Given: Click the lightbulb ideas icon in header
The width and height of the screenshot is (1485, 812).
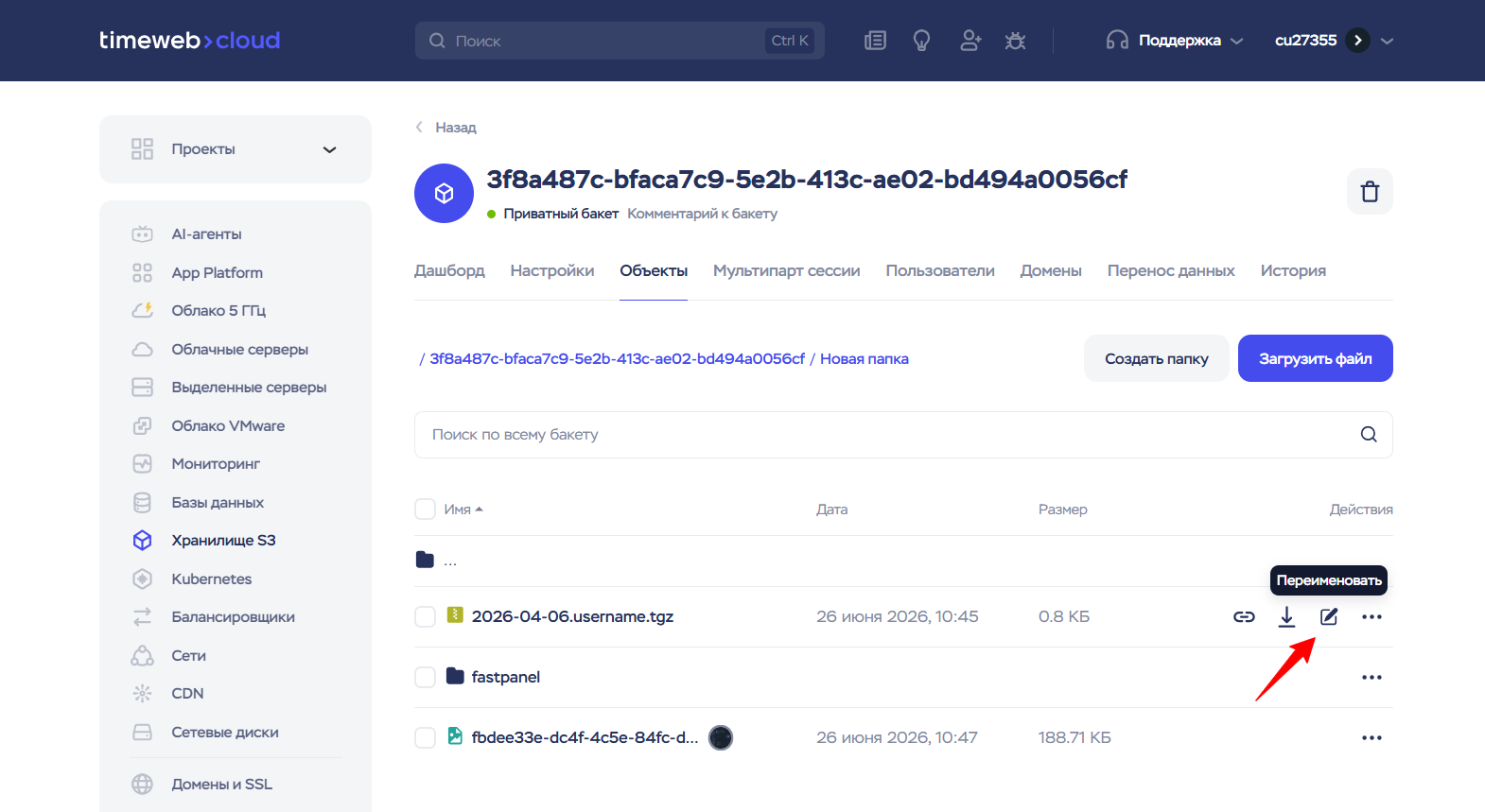Looking at the screenshot, I should [x=921, y=41].
